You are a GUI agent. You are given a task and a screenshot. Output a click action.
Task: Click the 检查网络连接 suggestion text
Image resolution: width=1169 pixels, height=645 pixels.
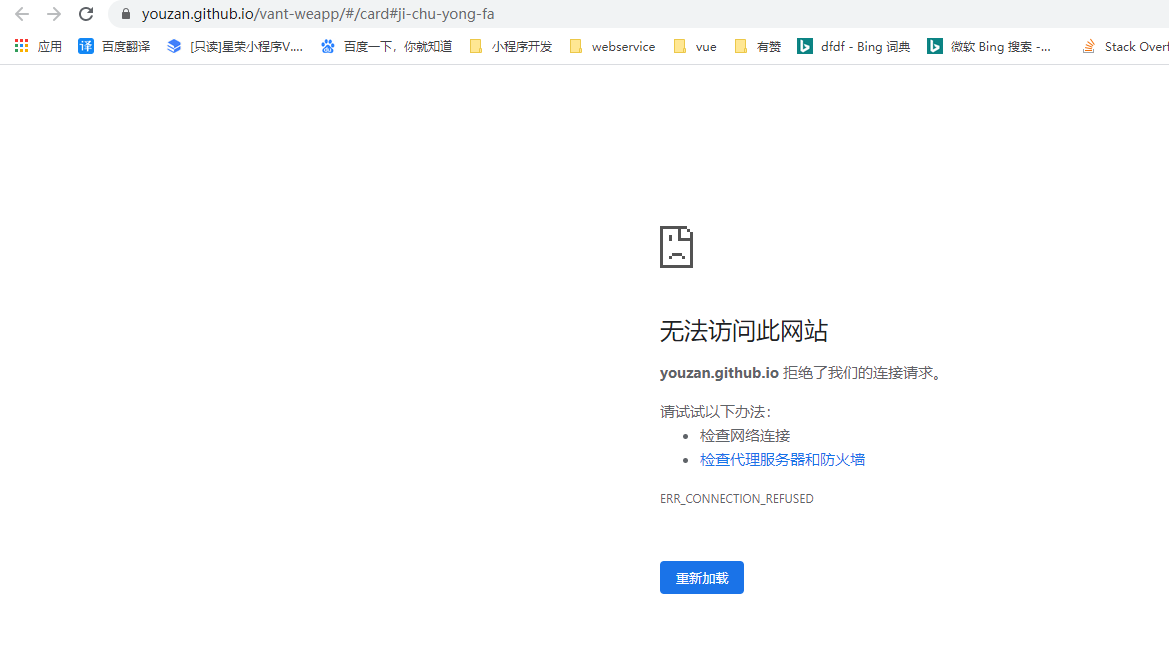point(745,435)
